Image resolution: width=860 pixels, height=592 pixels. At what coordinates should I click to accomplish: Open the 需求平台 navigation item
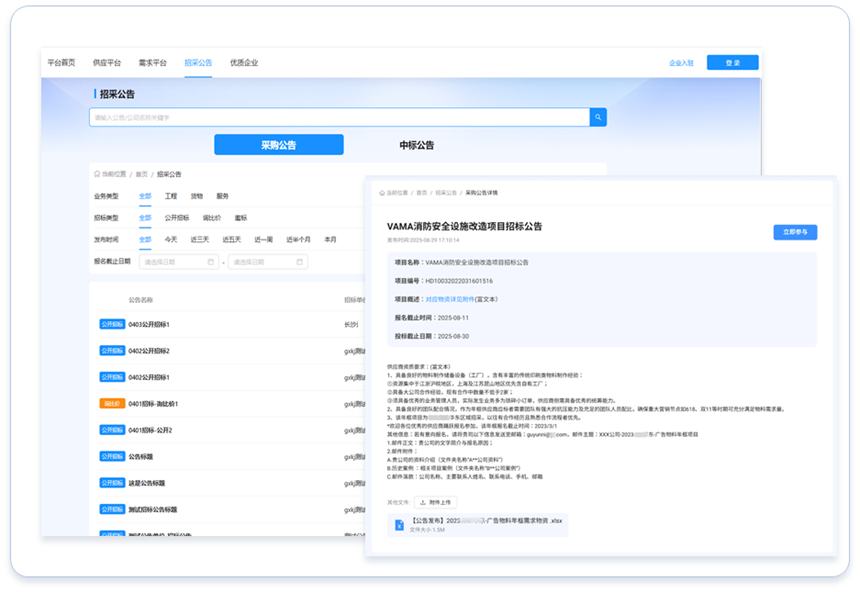(152, 63)
